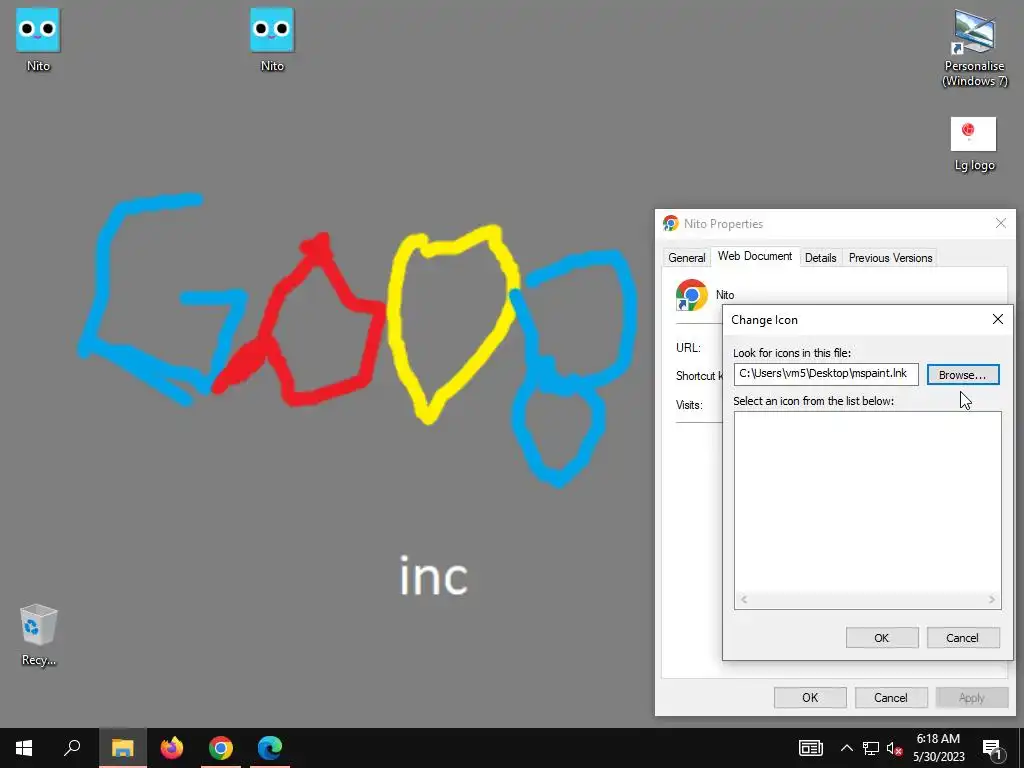The width and height of the screenshot is (1024, 768).
Task: Open the taskbar clock and date
Action: 938,748
